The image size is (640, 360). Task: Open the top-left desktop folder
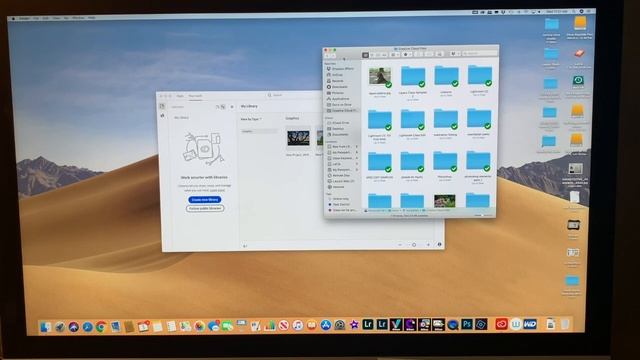[551, 24]
